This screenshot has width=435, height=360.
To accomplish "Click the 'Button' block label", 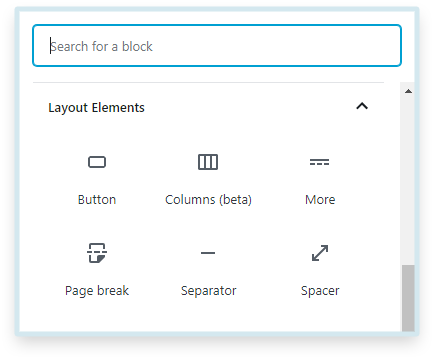I will [97, 200].
